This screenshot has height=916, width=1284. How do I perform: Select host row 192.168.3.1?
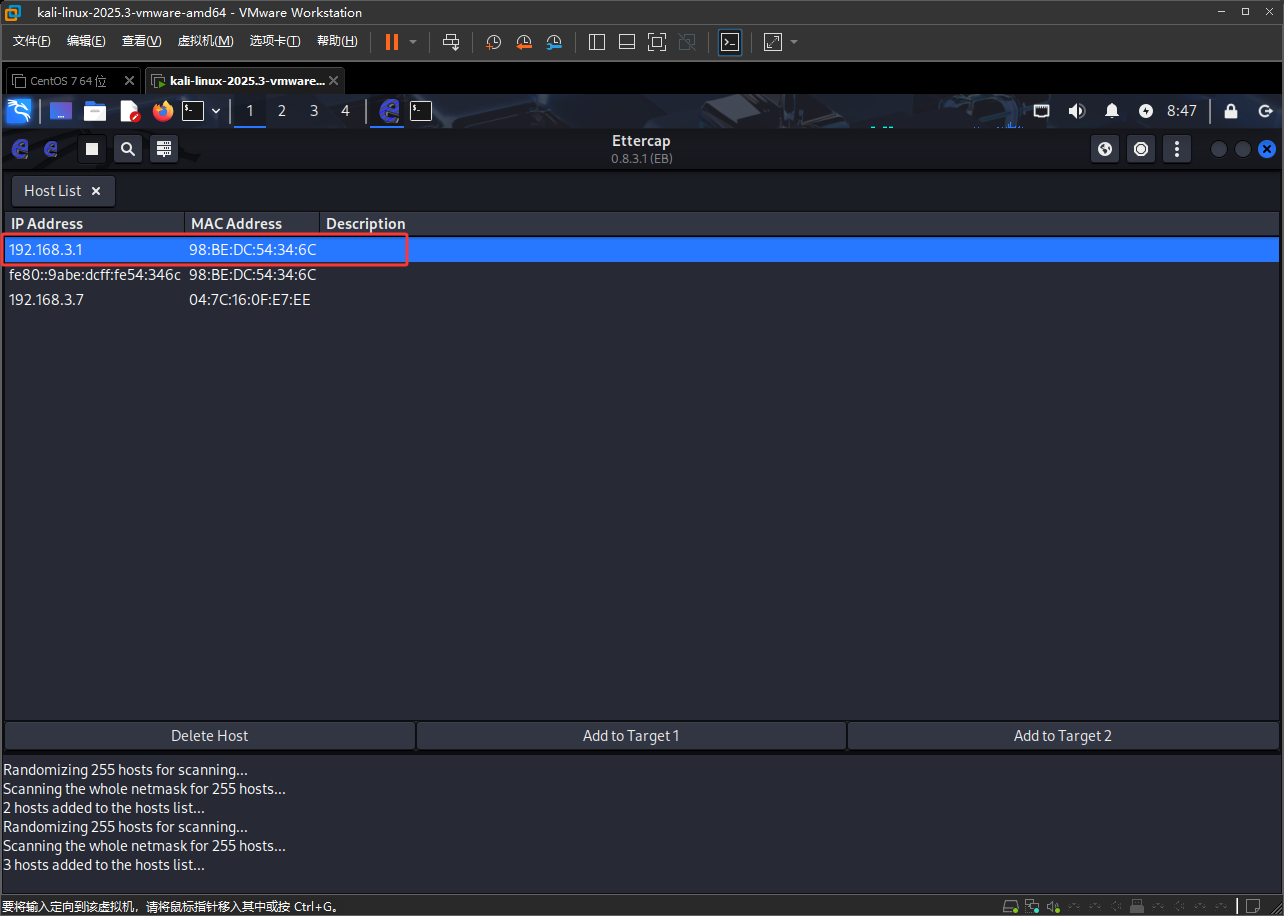tap(642, 250)
